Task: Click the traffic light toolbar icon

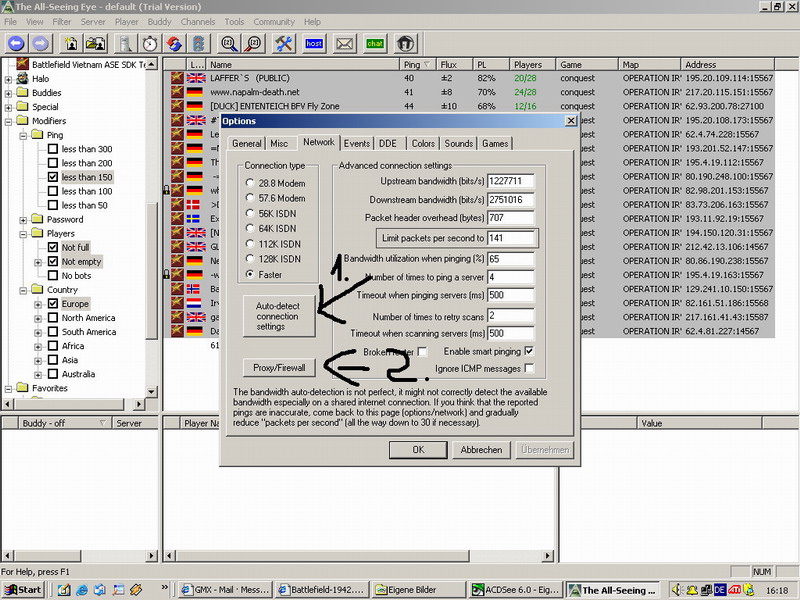Action: point(199,43)
